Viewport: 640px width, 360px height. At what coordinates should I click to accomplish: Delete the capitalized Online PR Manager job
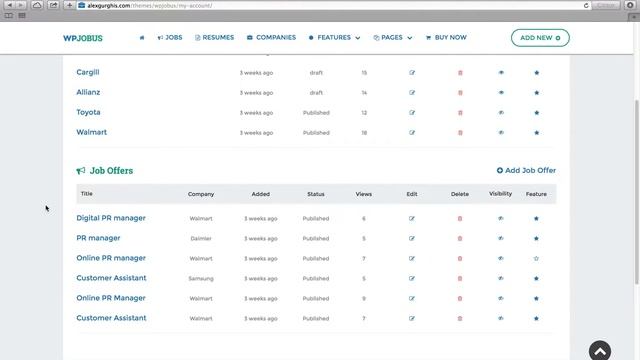pos(460,298)
